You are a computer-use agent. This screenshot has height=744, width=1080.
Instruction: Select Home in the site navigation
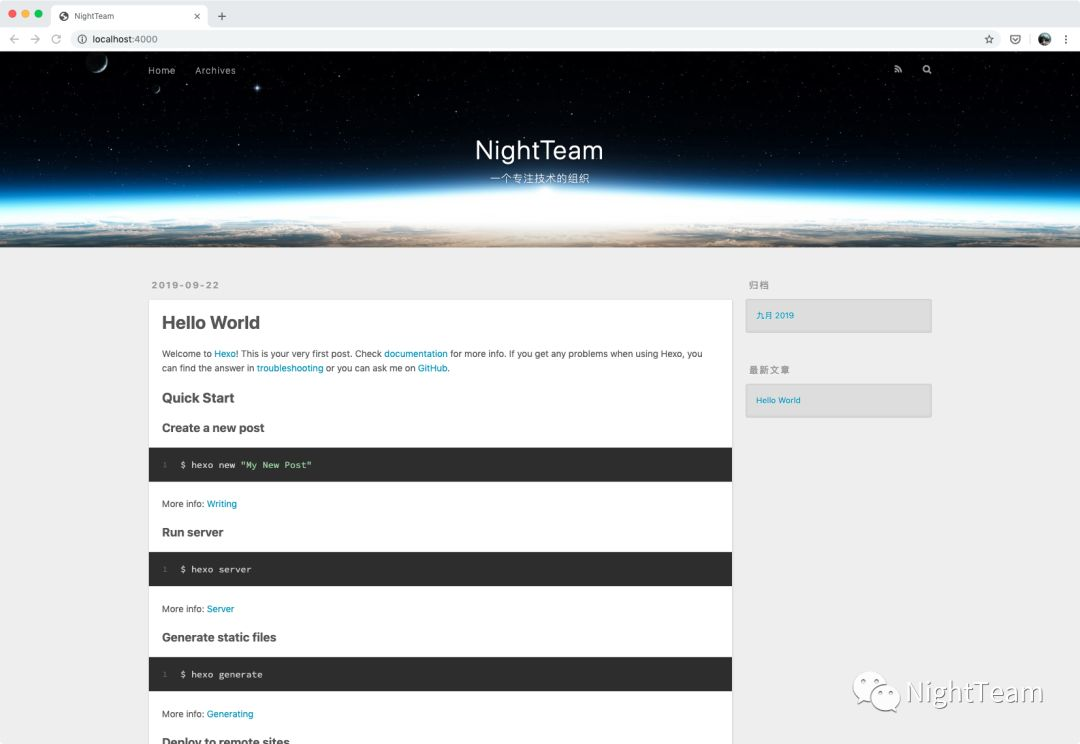coord(161,70)
